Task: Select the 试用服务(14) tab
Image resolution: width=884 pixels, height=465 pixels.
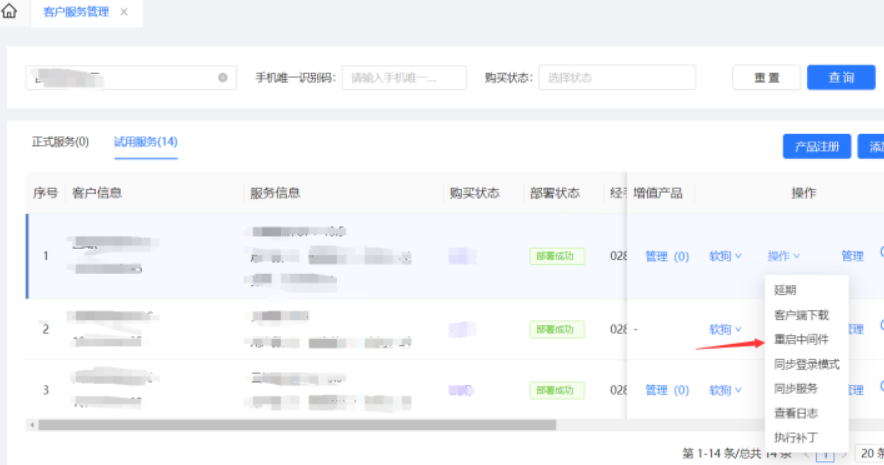Action: click(x=145, y=142)
